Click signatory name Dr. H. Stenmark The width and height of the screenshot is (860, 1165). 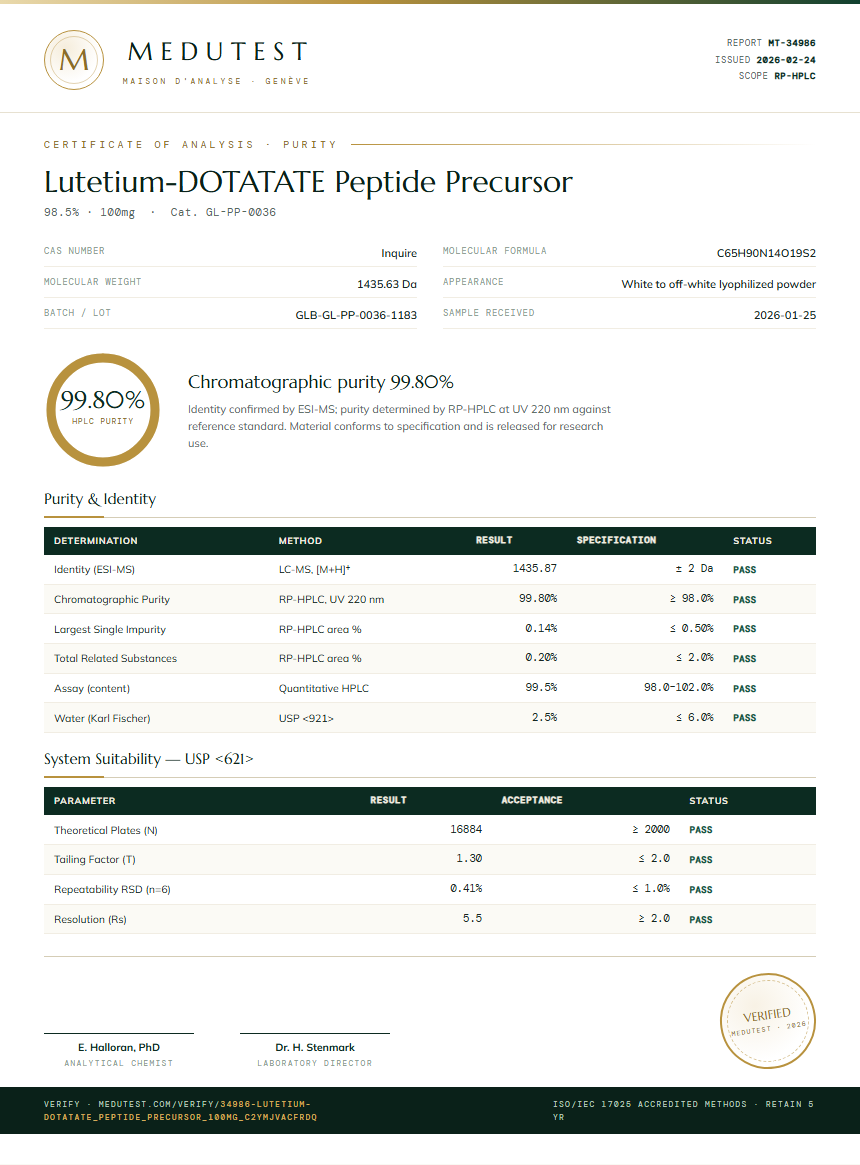click(315, 1048)
